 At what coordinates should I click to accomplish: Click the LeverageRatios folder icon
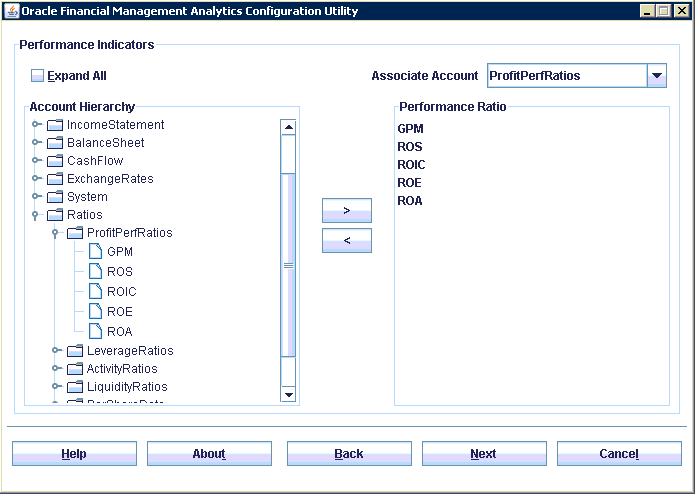point(75,351)
